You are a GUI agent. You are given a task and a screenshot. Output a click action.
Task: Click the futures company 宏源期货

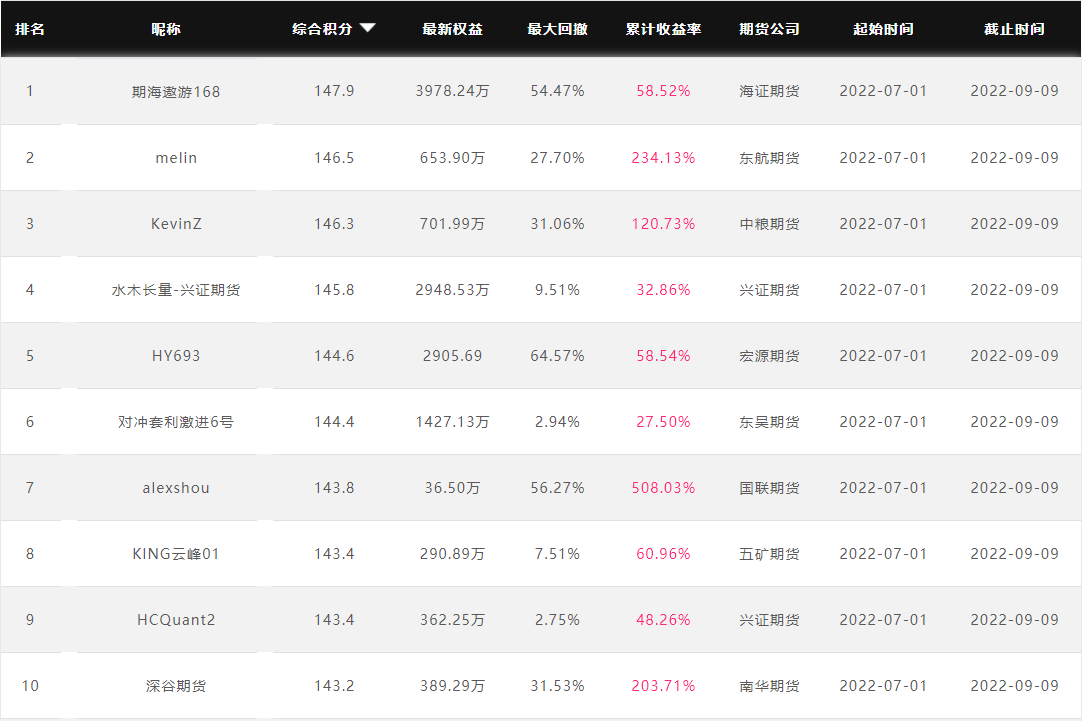[x=769, y=356]
